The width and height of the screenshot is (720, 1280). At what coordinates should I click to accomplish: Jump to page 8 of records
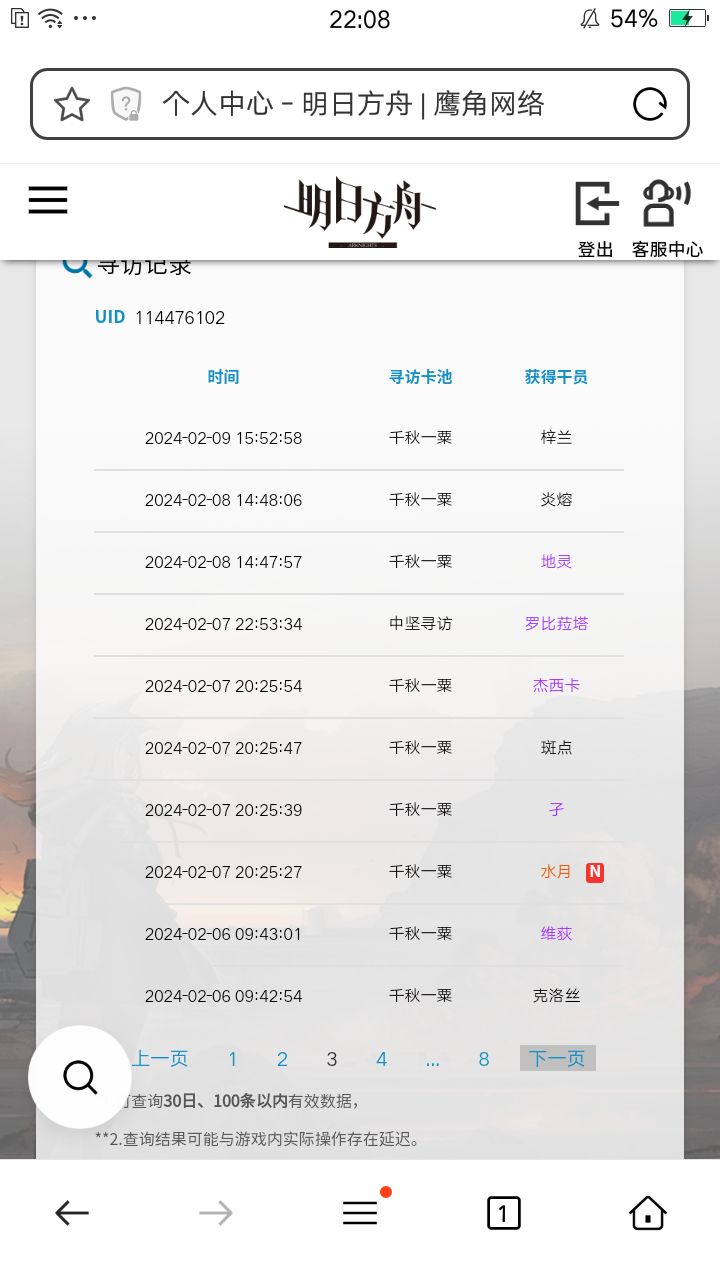[484, 1059]
